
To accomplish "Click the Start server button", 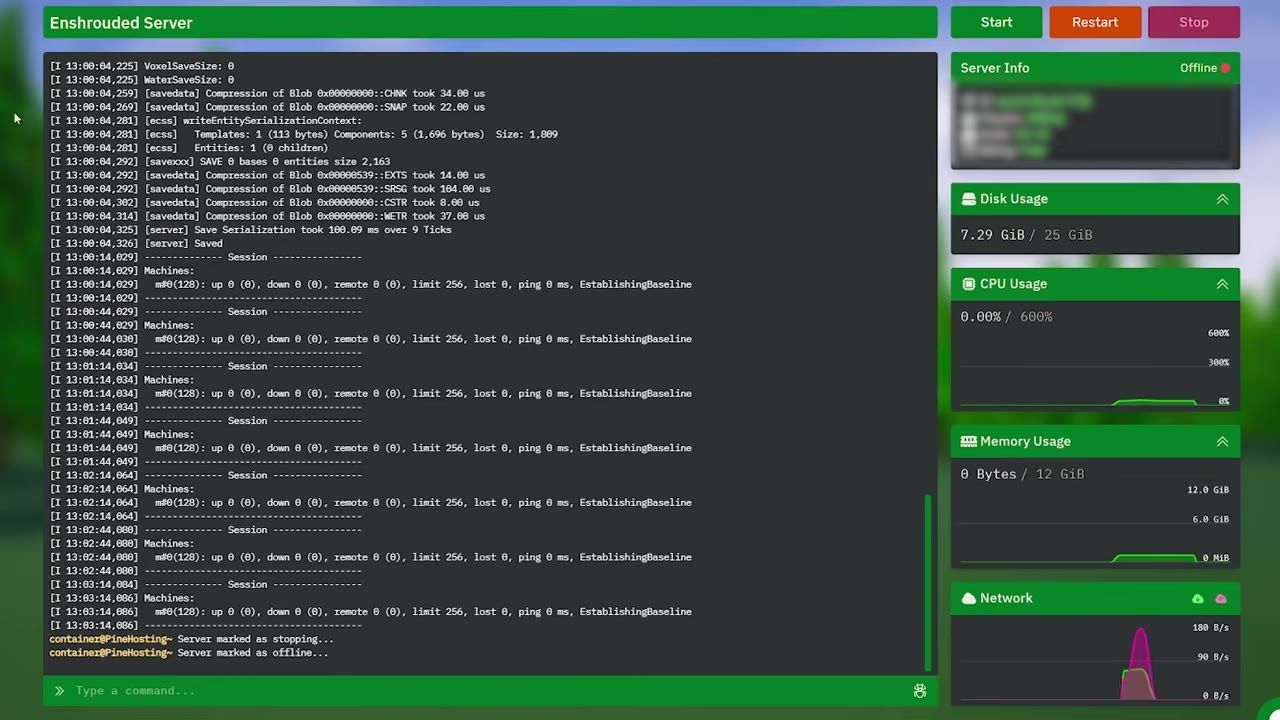I will tap(996, 22).
